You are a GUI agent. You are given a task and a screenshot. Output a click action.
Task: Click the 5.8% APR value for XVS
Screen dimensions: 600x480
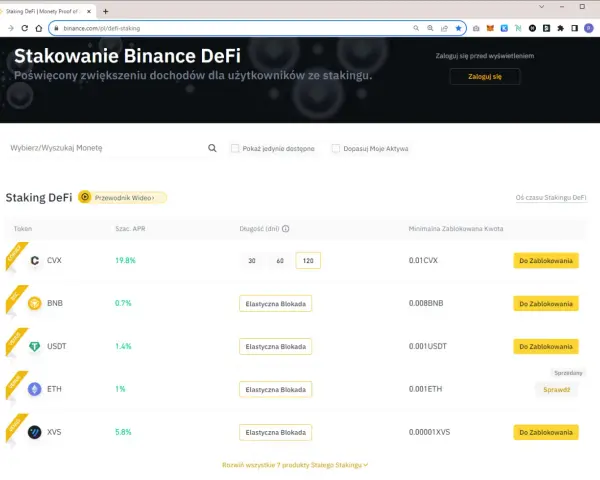[x=123, y=432]
